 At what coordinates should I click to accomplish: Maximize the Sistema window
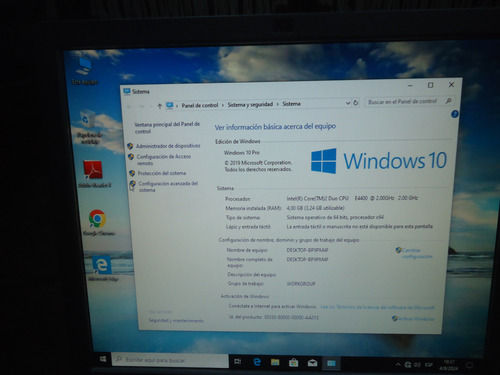point(430,85)
